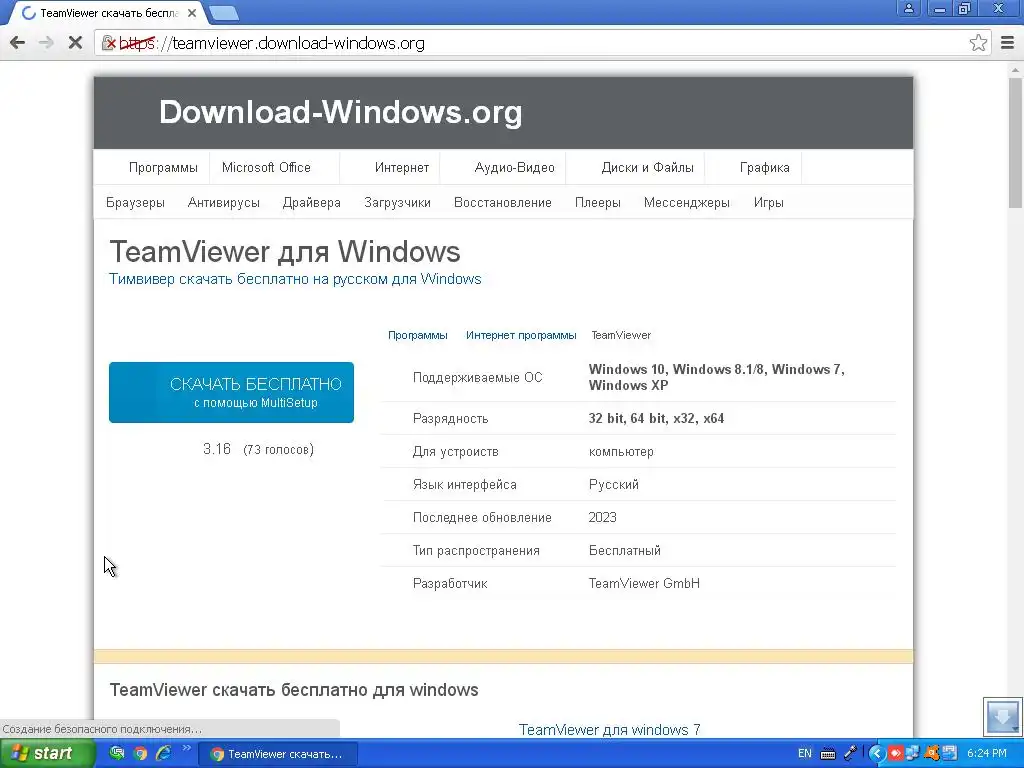Go back with the browser Back arrow
Viewport: 1024px width, 768px height.
pos(18,43)
